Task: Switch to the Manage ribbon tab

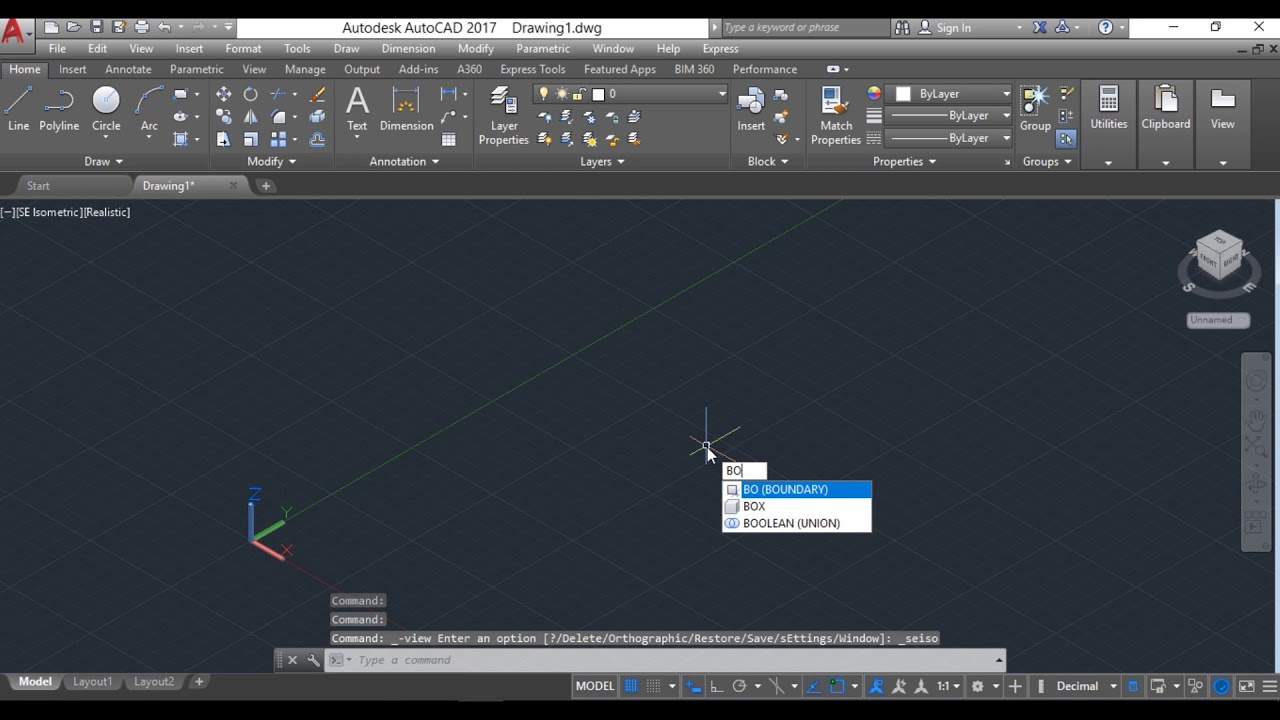Action: click(x=305, y=69)
